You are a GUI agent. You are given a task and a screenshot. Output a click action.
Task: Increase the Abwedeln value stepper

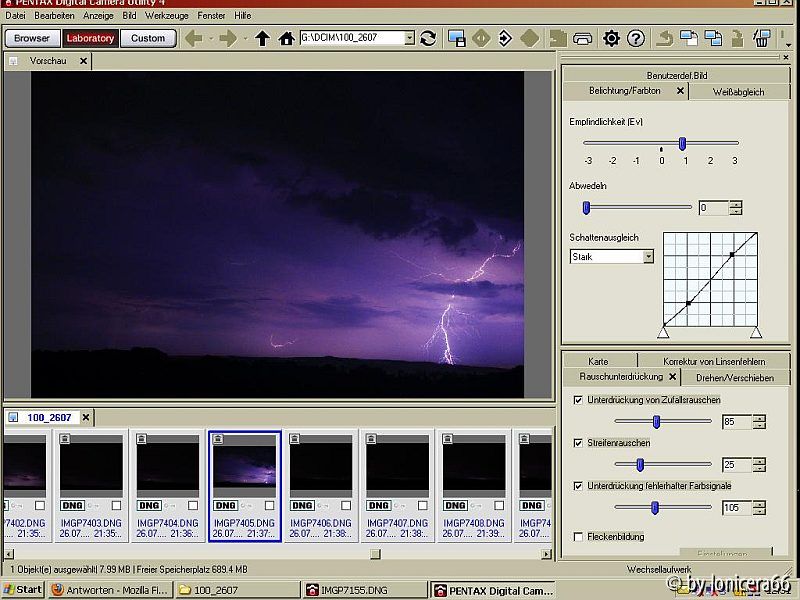[736, 204]
